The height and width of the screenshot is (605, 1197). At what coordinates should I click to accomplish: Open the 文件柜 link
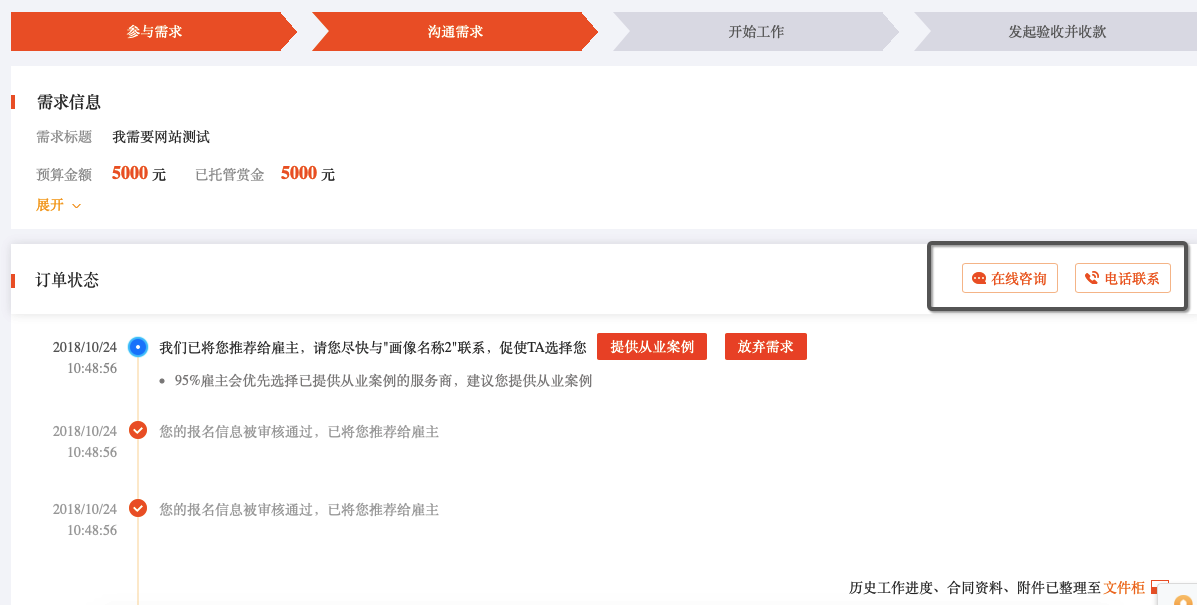coord(1124,587)
